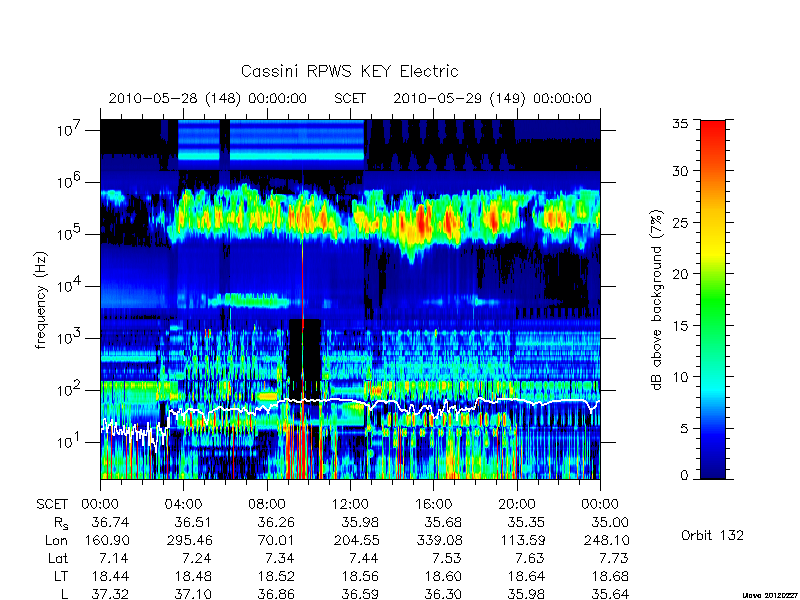Click time tick label '12:00'
This screenshot has width=800, height=600.
(350, 504)
